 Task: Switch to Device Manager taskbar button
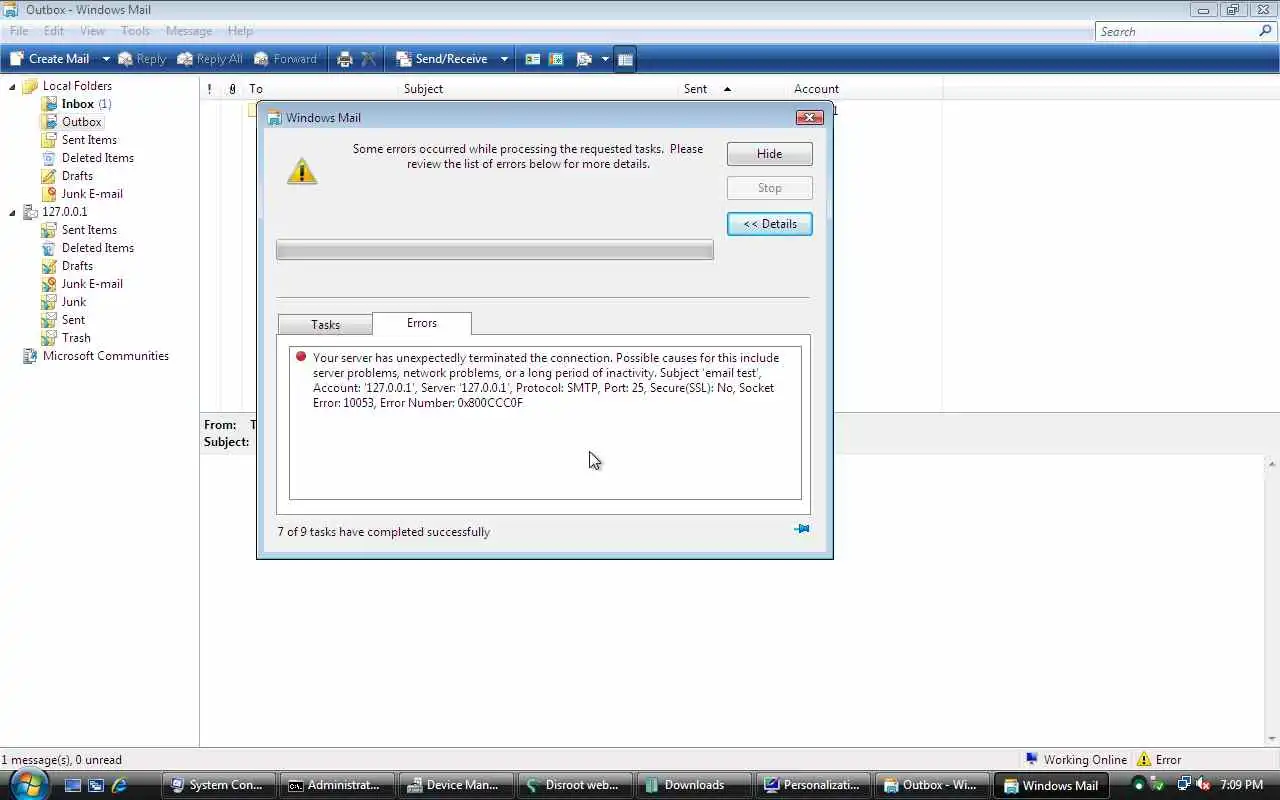tap(455, 785)
